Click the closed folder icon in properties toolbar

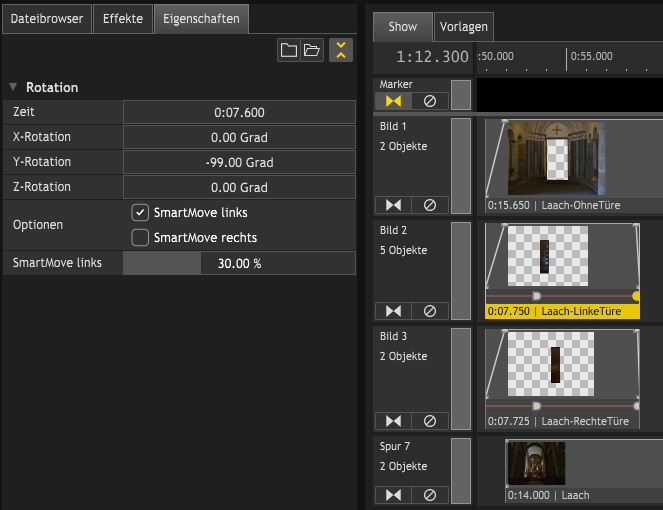click(289, 50)
